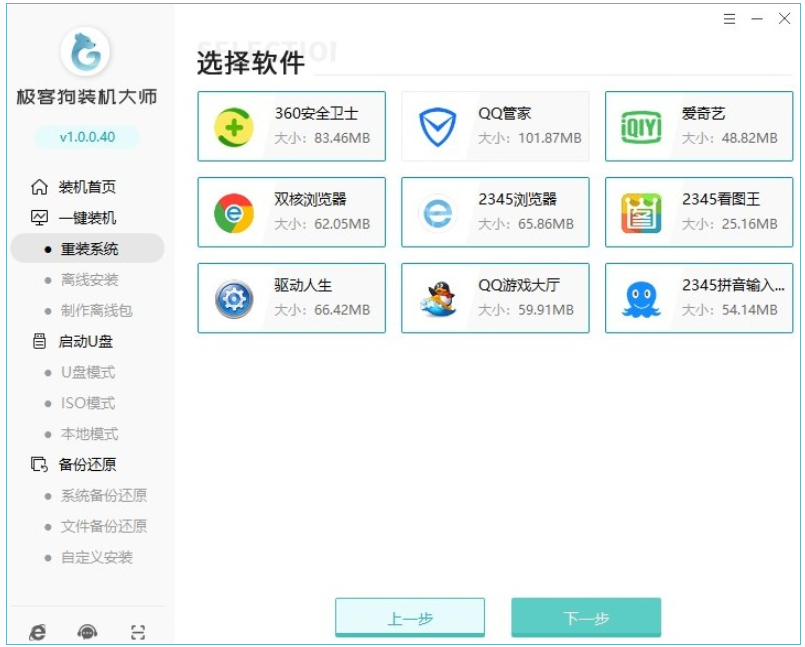Open the IE browser icon in the sidebar footer

[x=37, y=632]
